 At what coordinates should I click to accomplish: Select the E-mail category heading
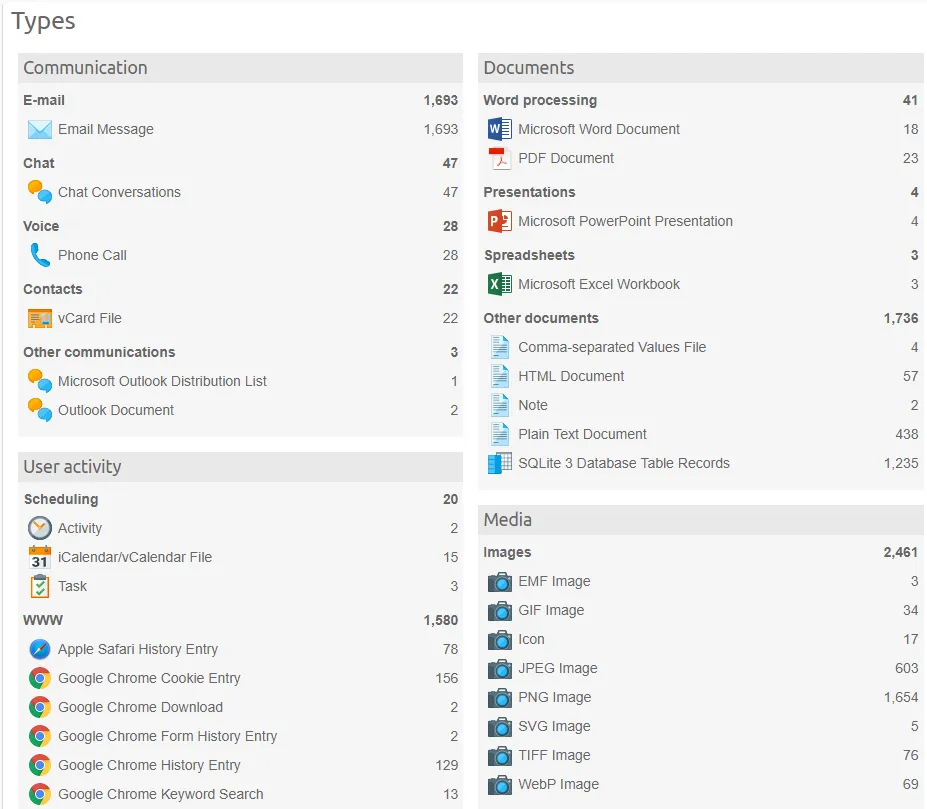[x=44, y=100]
